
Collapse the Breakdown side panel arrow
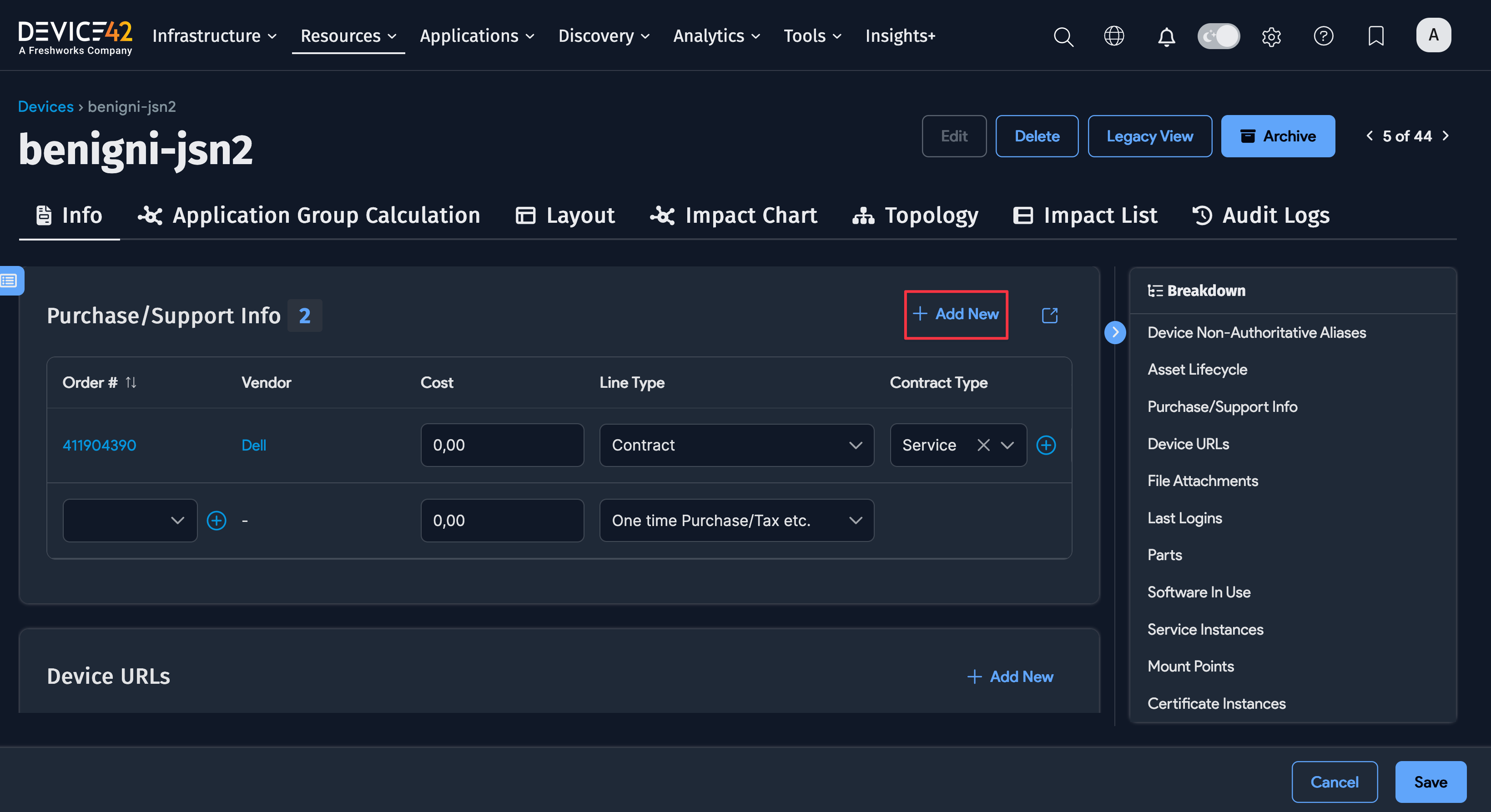pyautogui.click(x=1115, y=332)
